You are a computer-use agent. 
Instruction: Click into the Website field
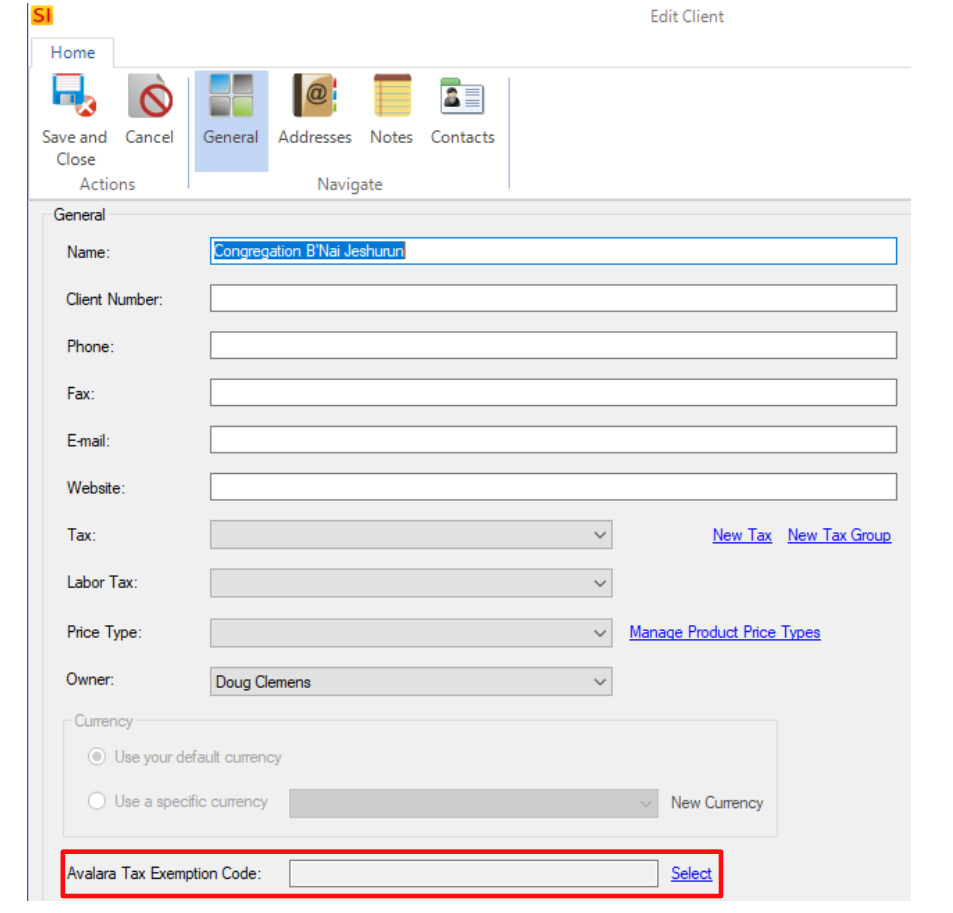tap(553, 487)
